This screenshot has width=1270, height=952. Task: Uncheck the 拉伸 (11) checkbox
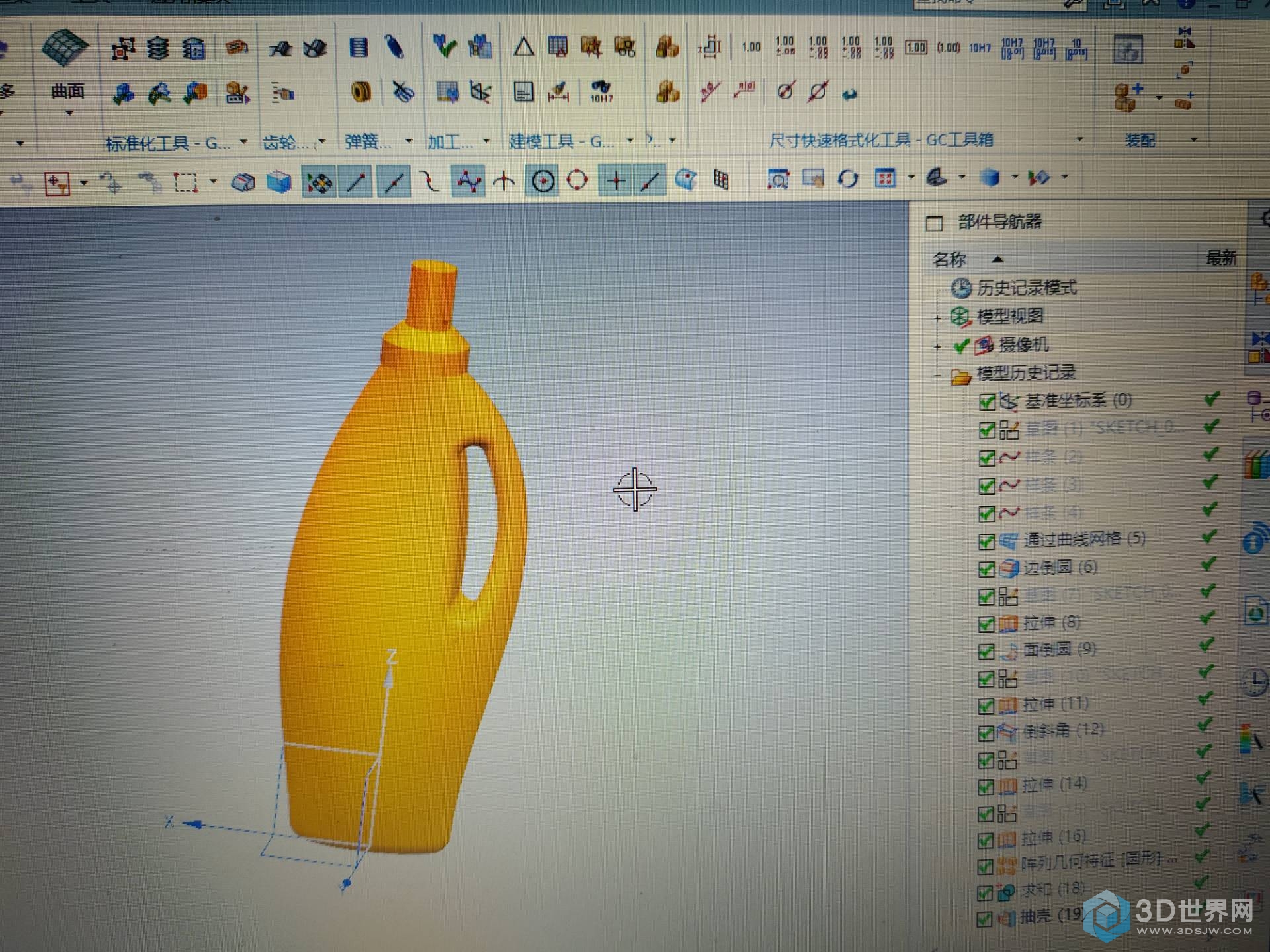(986, 706)
